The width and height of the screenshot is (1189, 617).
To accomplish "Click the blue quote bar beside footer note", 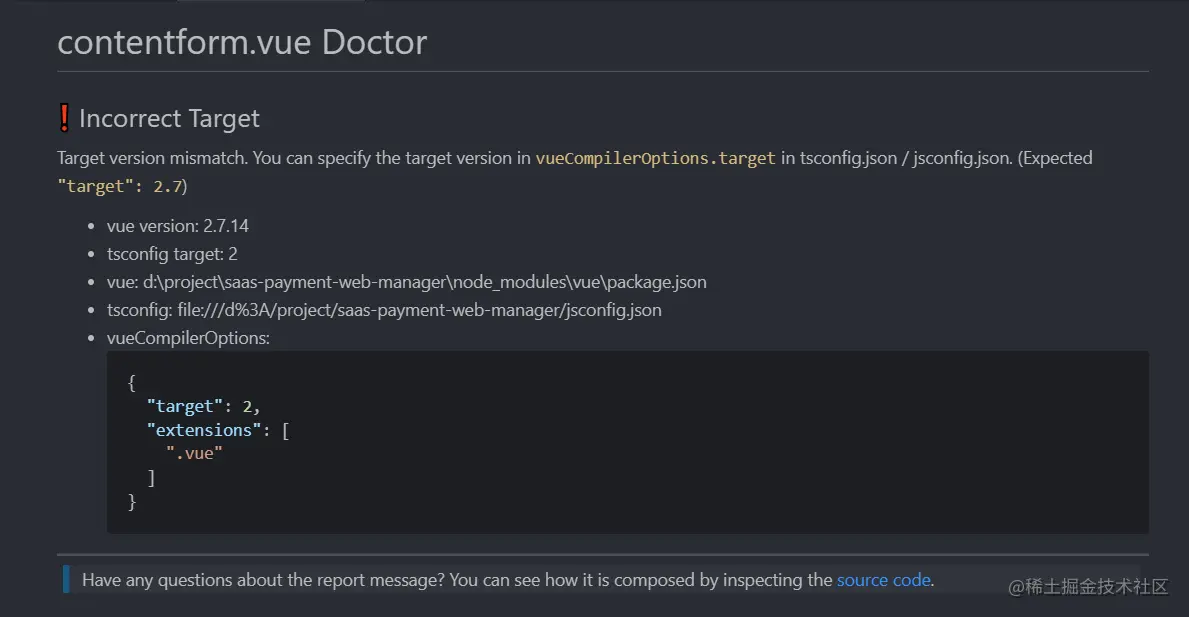I will pyautogui.click(x=66, y=579).
